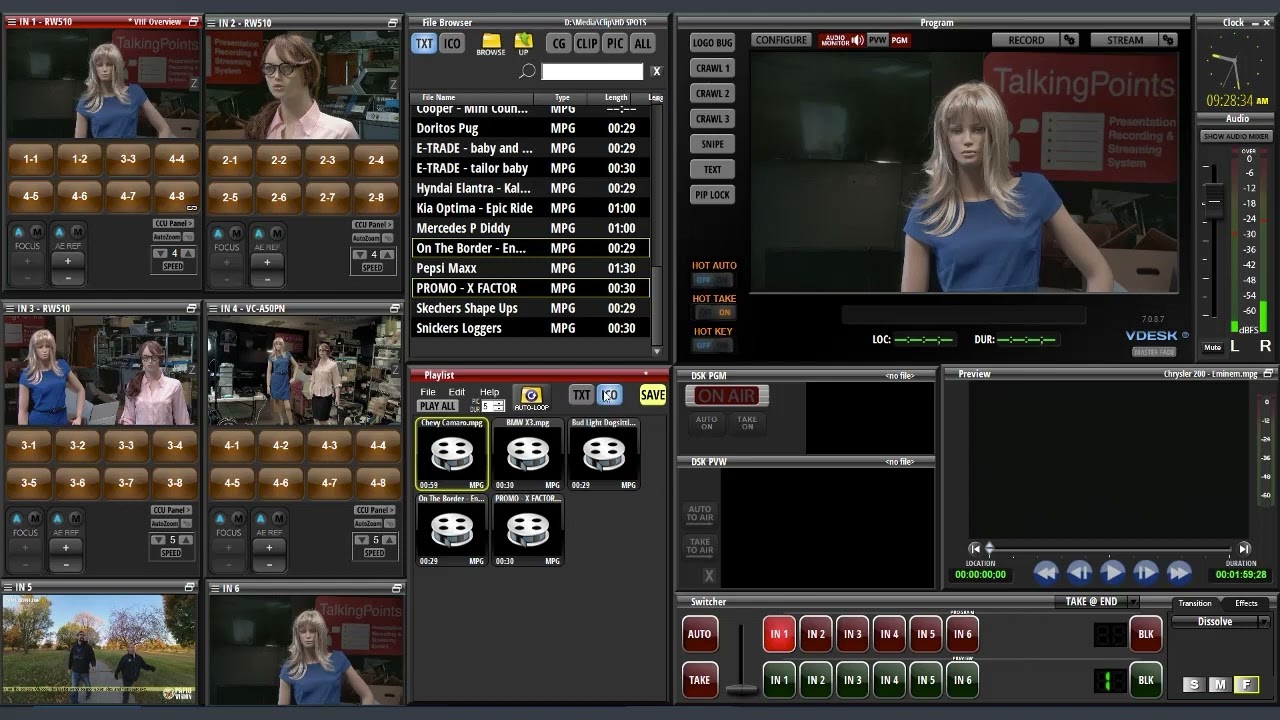Step back one frame in Preview transport
Image resolution: width=1280 pixels, height=720 pixels.
point(1079,572)
